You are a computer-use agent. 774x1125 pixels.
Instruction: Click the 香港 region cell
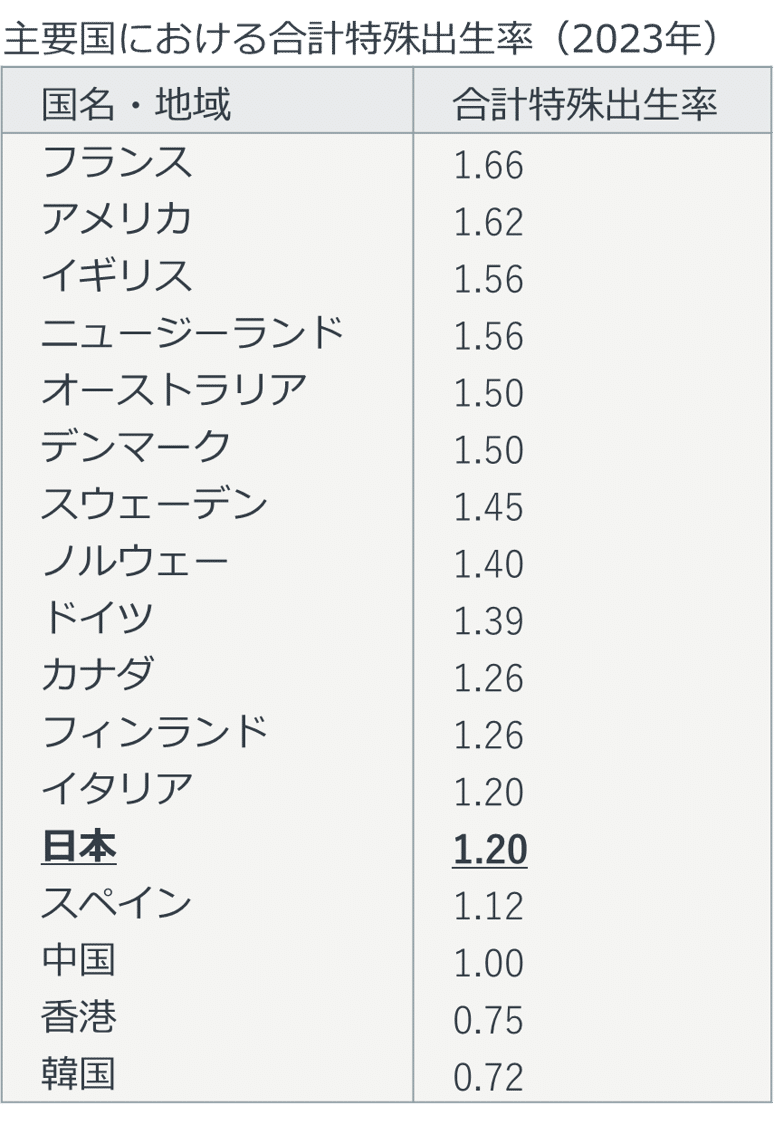click(x=79, y=1016)
